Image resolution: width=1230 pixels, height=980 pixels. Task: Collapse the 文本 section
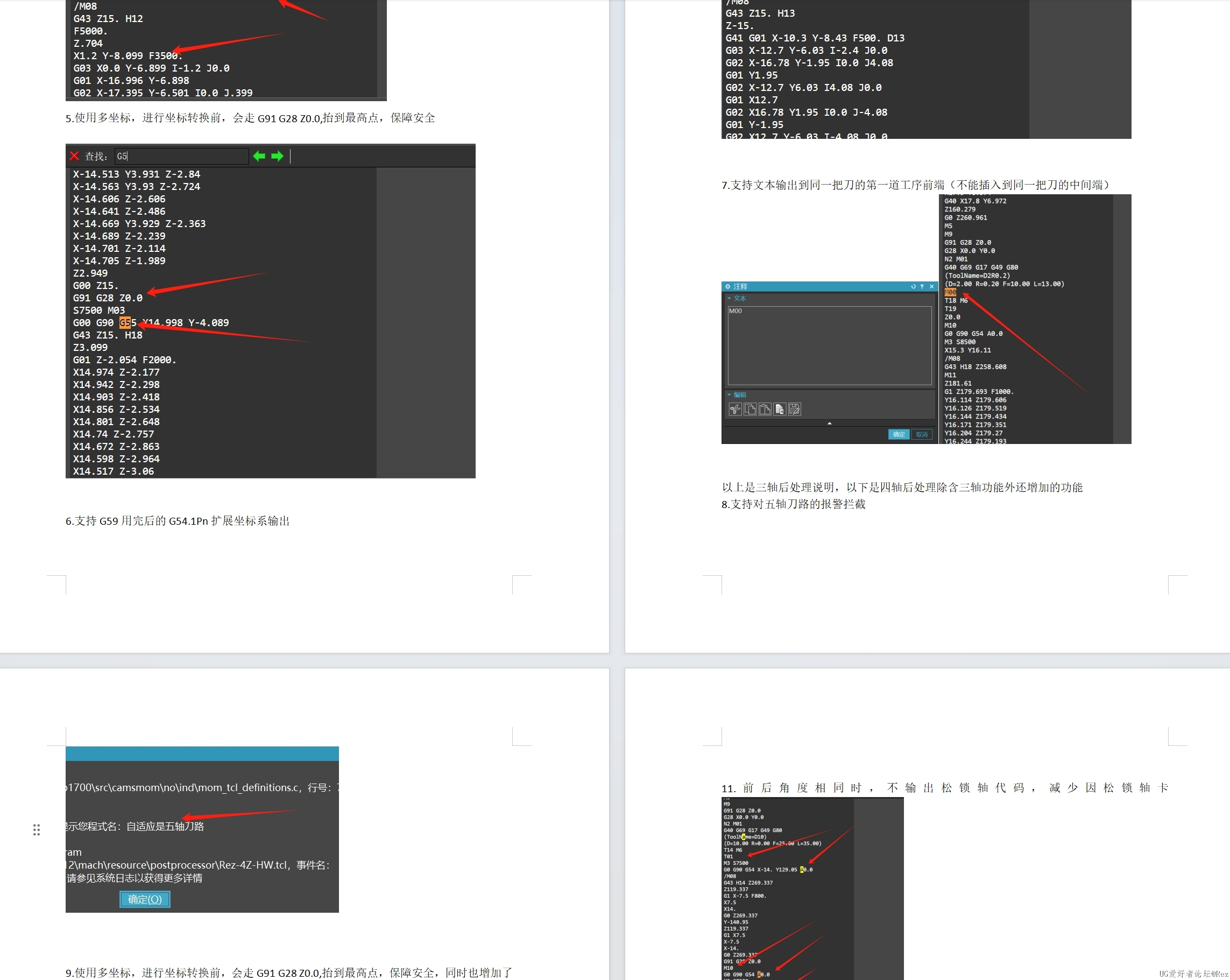[729, 298]
